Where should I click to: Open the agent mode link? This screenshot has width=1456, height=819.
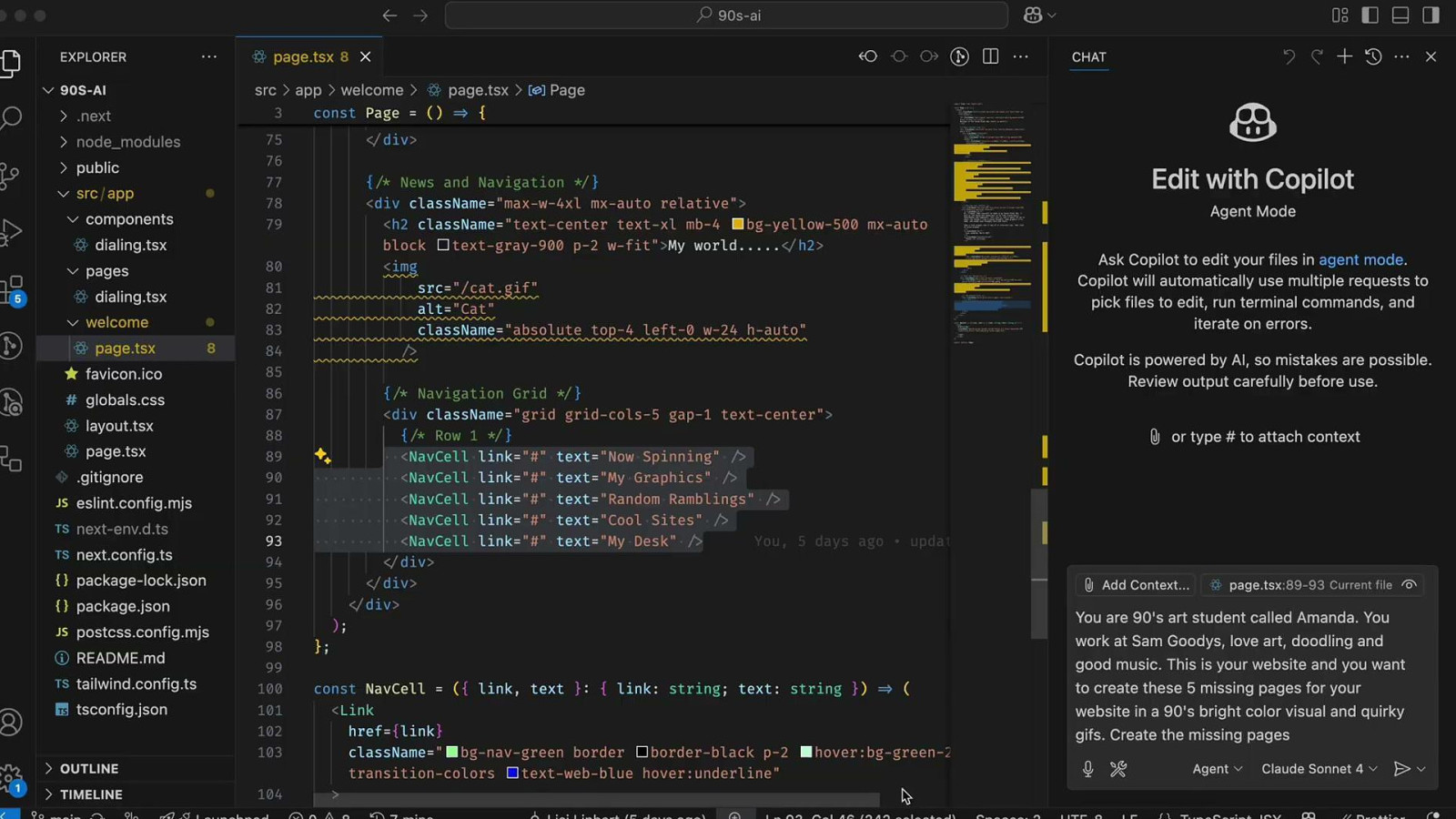click(x=1360, y=259)
